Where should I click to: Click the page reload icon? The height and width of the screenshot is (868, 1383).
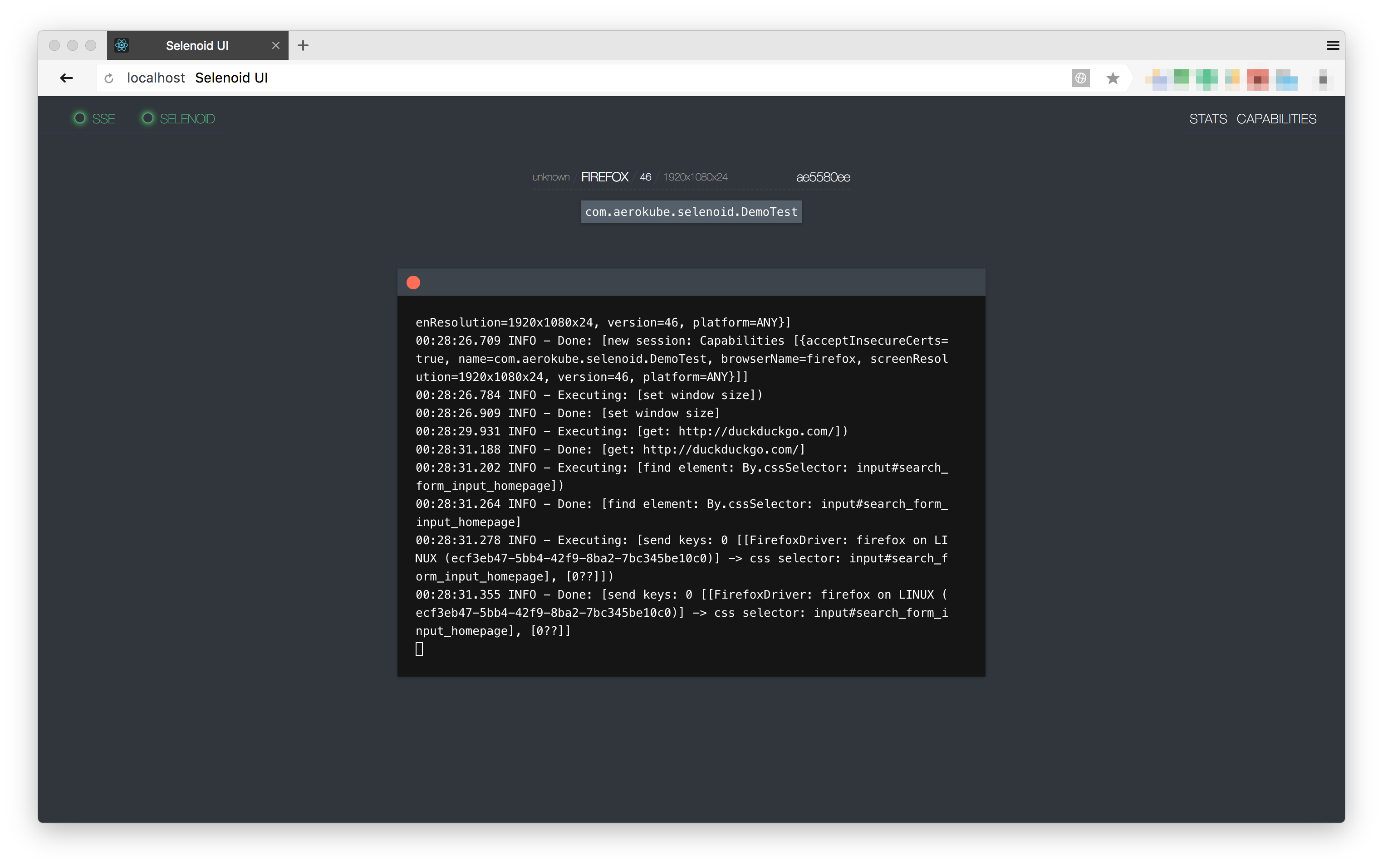(109, 78)
